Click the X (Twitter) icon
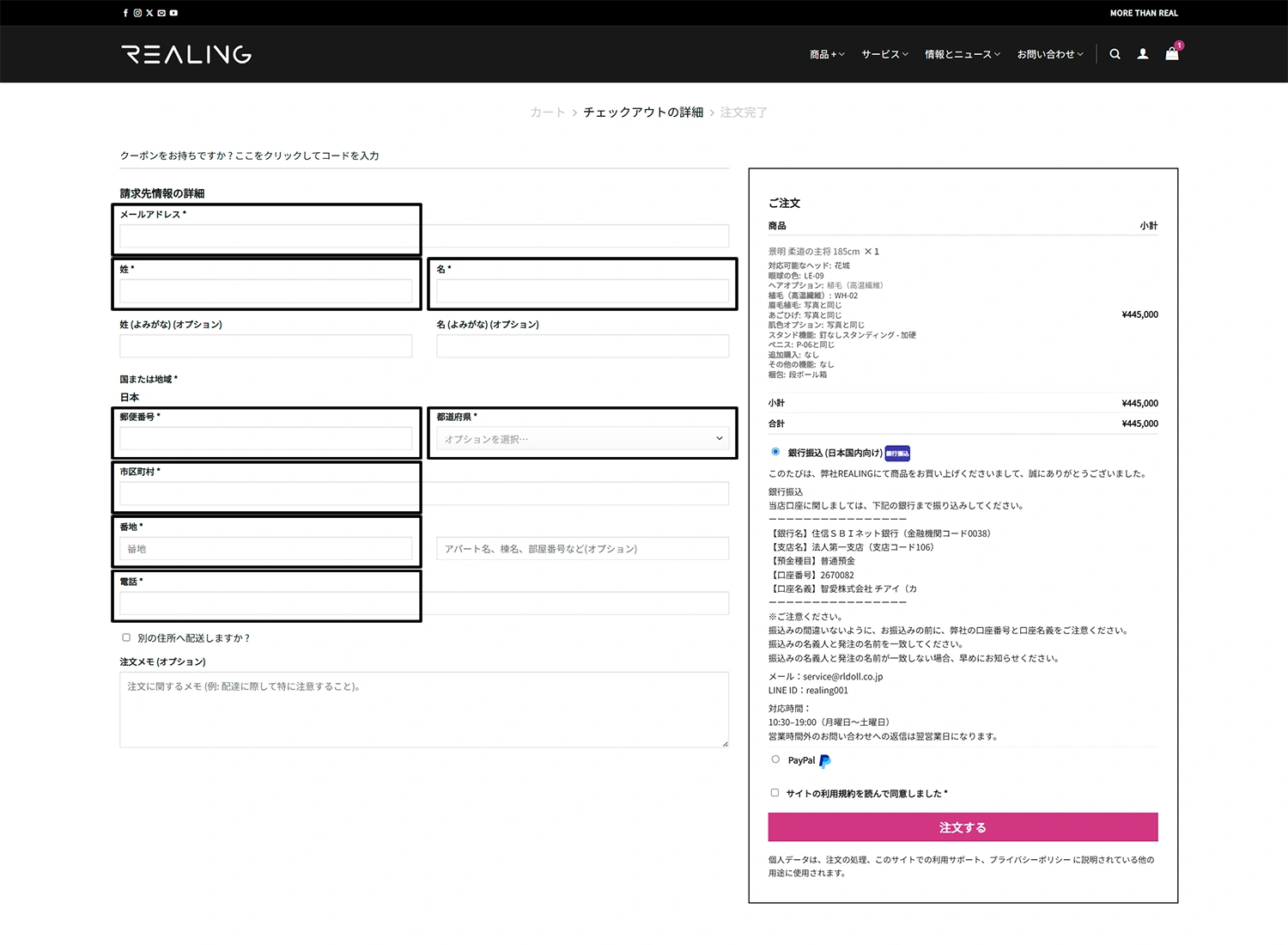 [149, 13]
